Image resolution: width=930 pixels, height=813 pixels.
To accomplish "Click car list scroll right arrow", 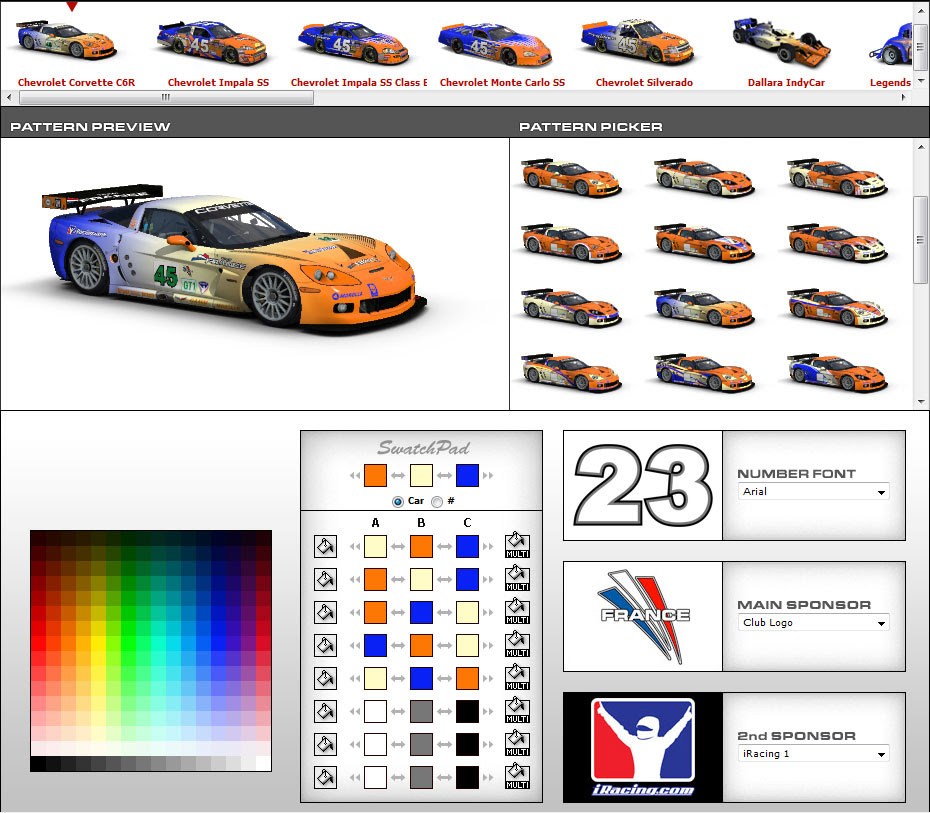I will (x=903, y=97).
